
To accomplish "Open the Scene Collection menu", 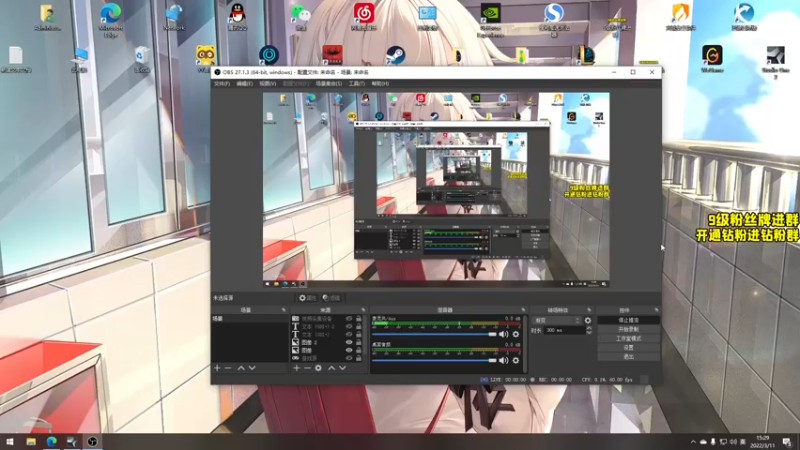I will coord(329,83).
